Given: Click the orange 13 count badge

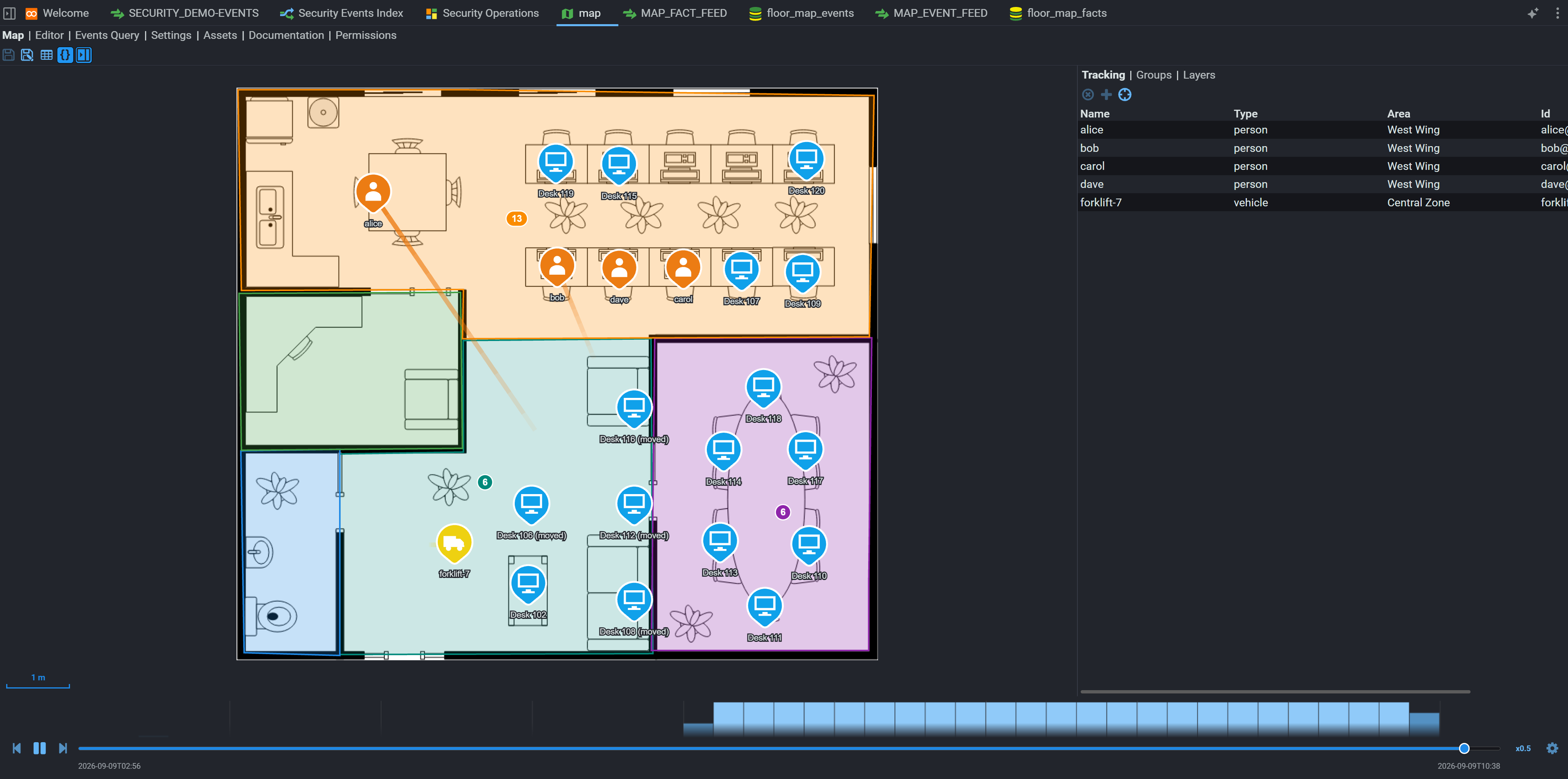Looking at the screenshot, I should tap(517, 219).
